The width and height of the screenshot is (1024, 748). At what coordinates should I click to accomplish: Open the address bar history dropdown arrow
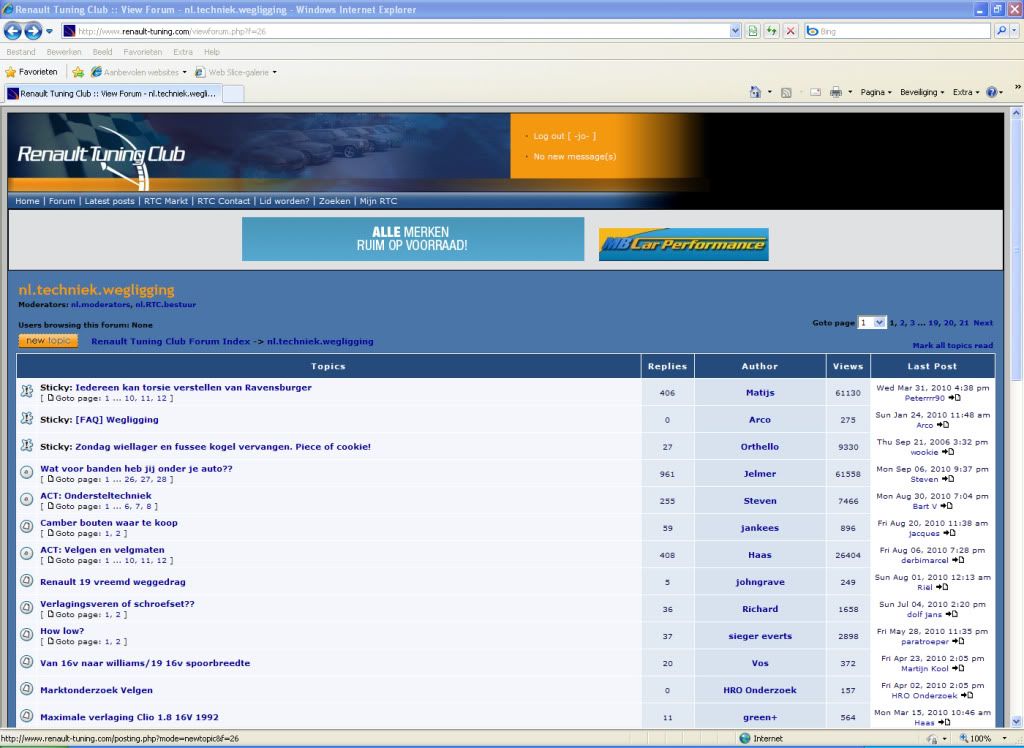point(735,31)
